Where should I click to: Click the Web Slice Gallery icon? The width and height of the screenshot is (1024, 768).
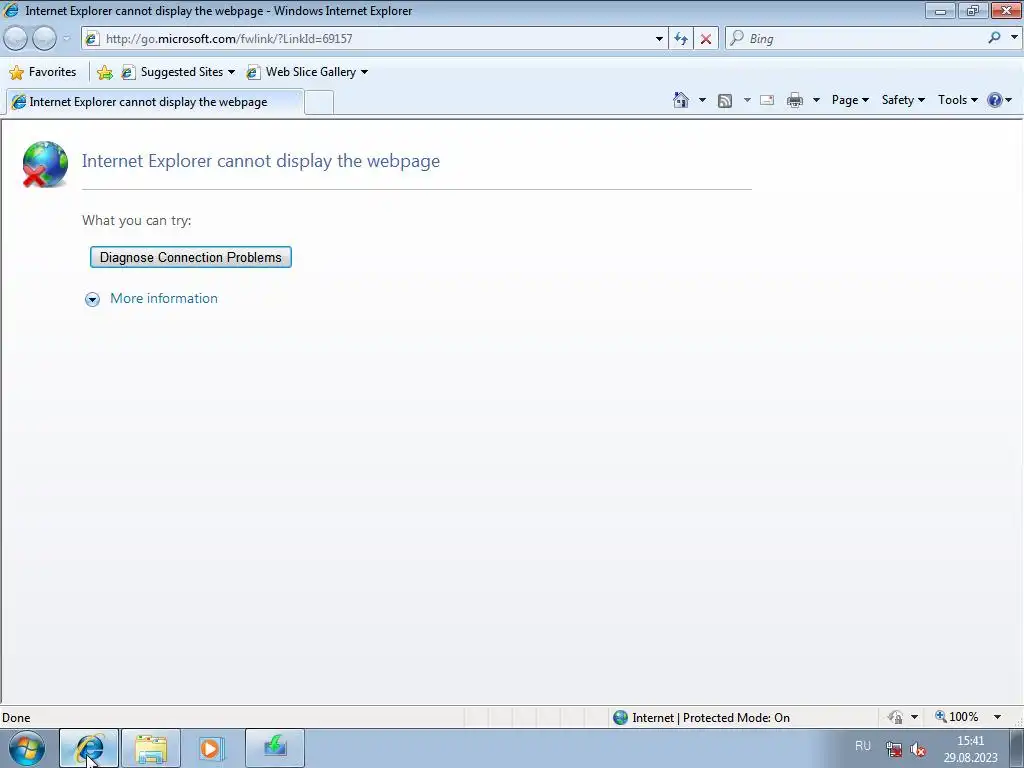coord(253,72)
